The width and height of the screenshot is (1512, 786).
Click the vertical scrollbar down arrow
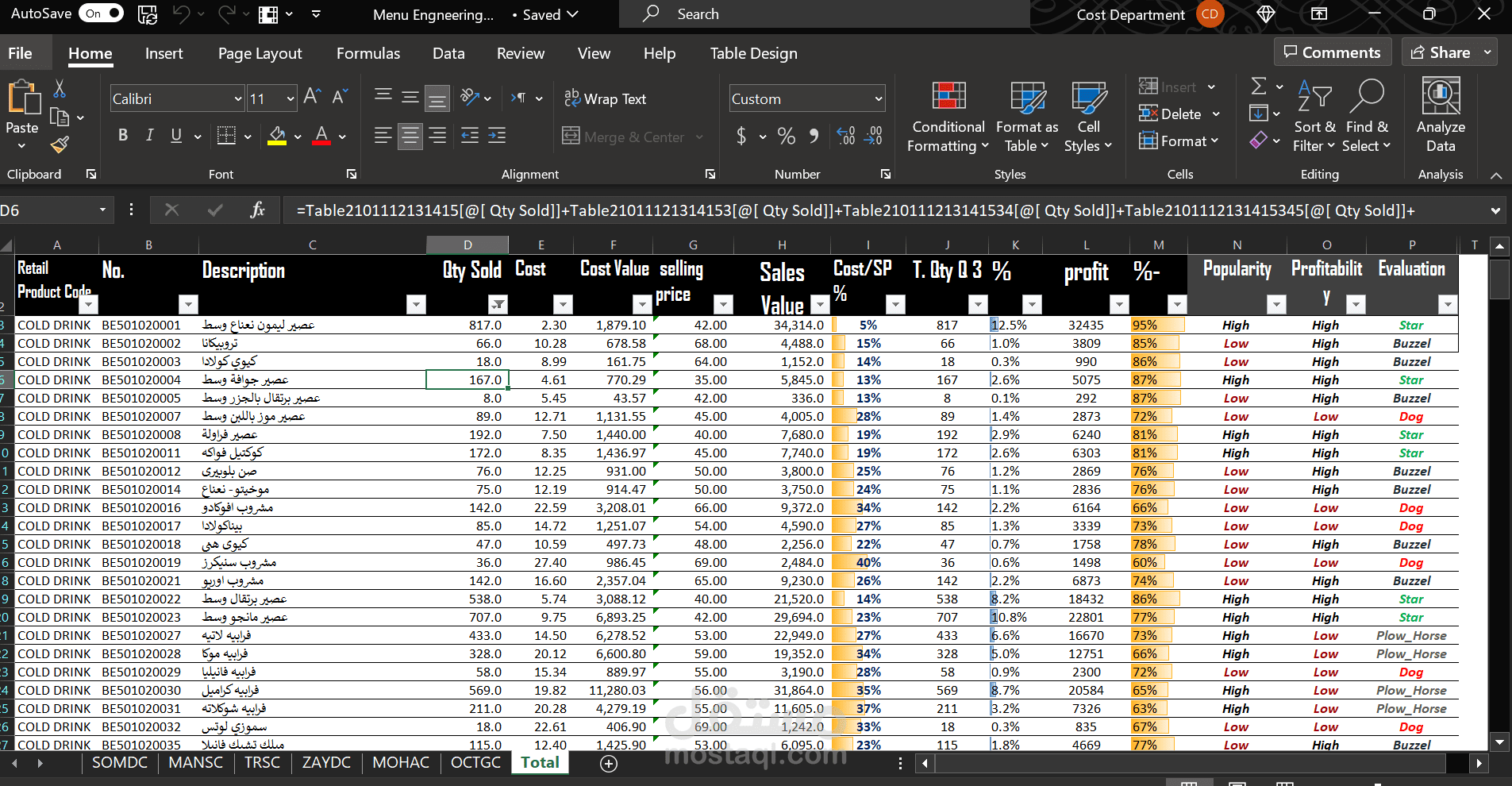[x=1499, y=742]
